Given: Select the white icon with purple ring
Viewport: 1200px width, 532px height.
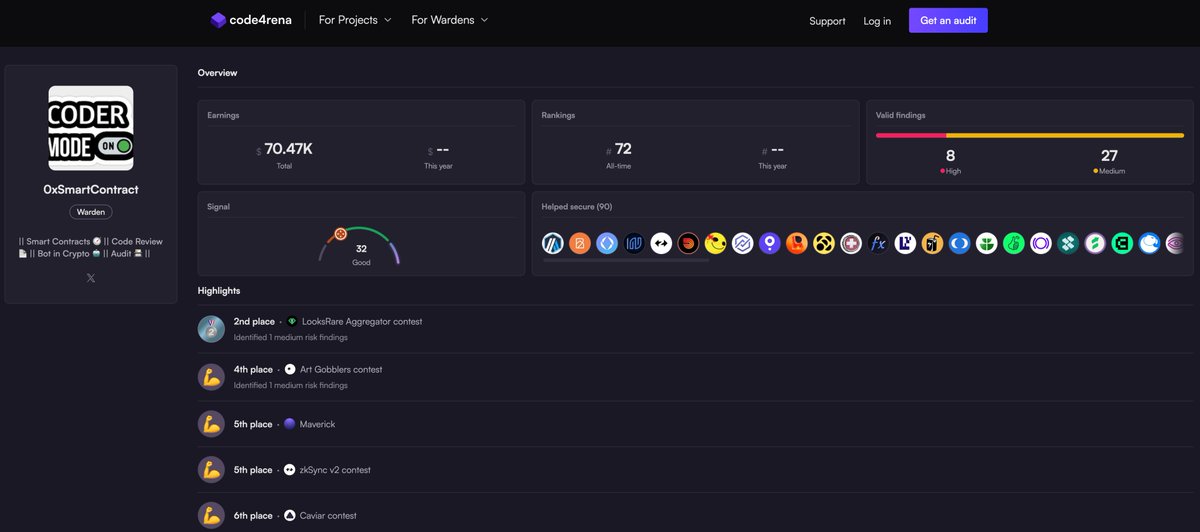Looking at the screenshot, I should 1040,243.
